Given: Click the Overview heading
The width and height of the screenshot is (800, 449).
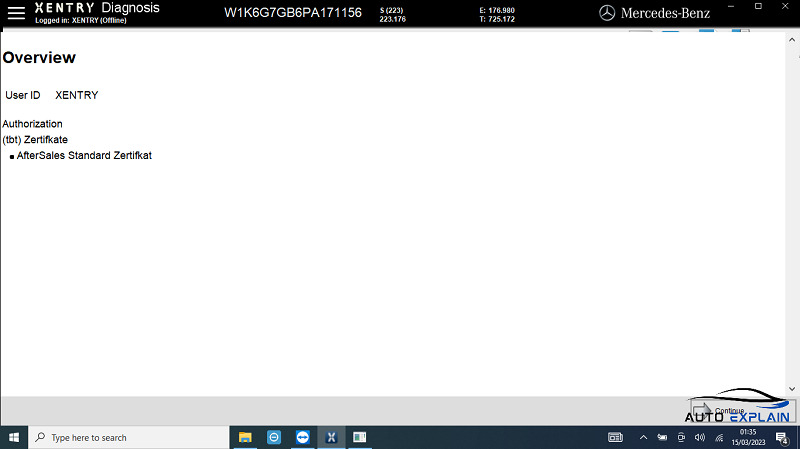Looking at the screenshot, I should [x=39, y=58].
